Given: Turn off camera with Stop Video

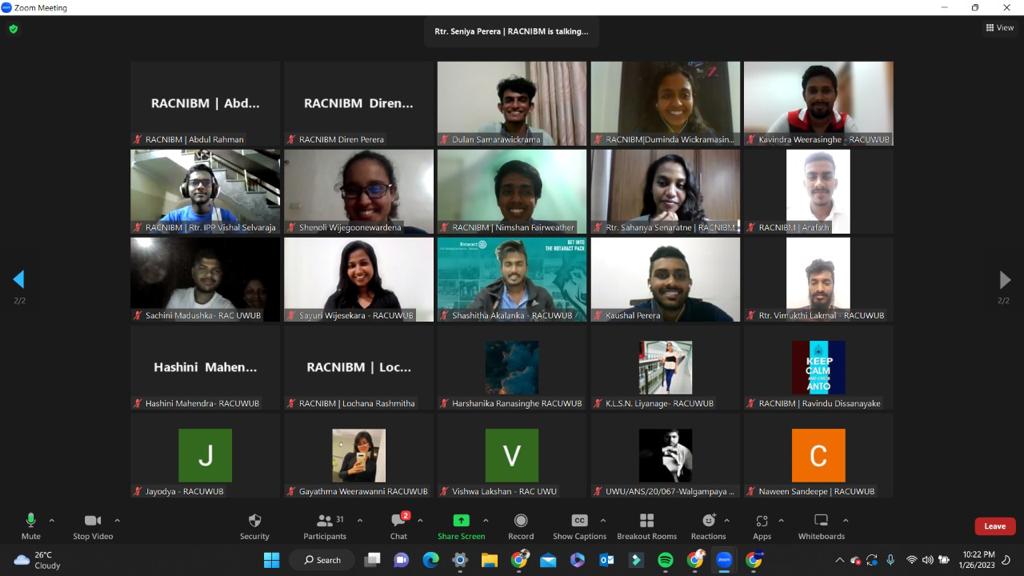Looking at the screenshot, I should (x=93, y=526).
